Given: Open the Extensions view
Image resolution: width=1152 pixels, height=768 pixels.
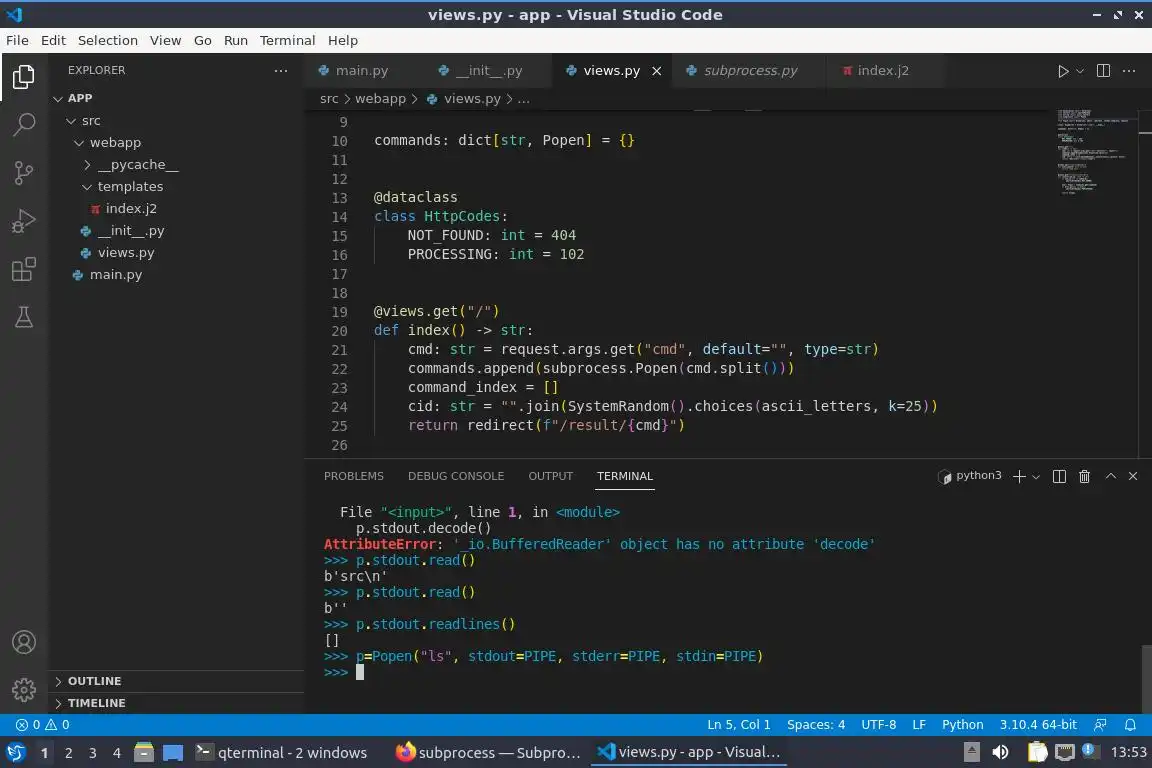Looking at the screenshot, I should click(24, 269).
